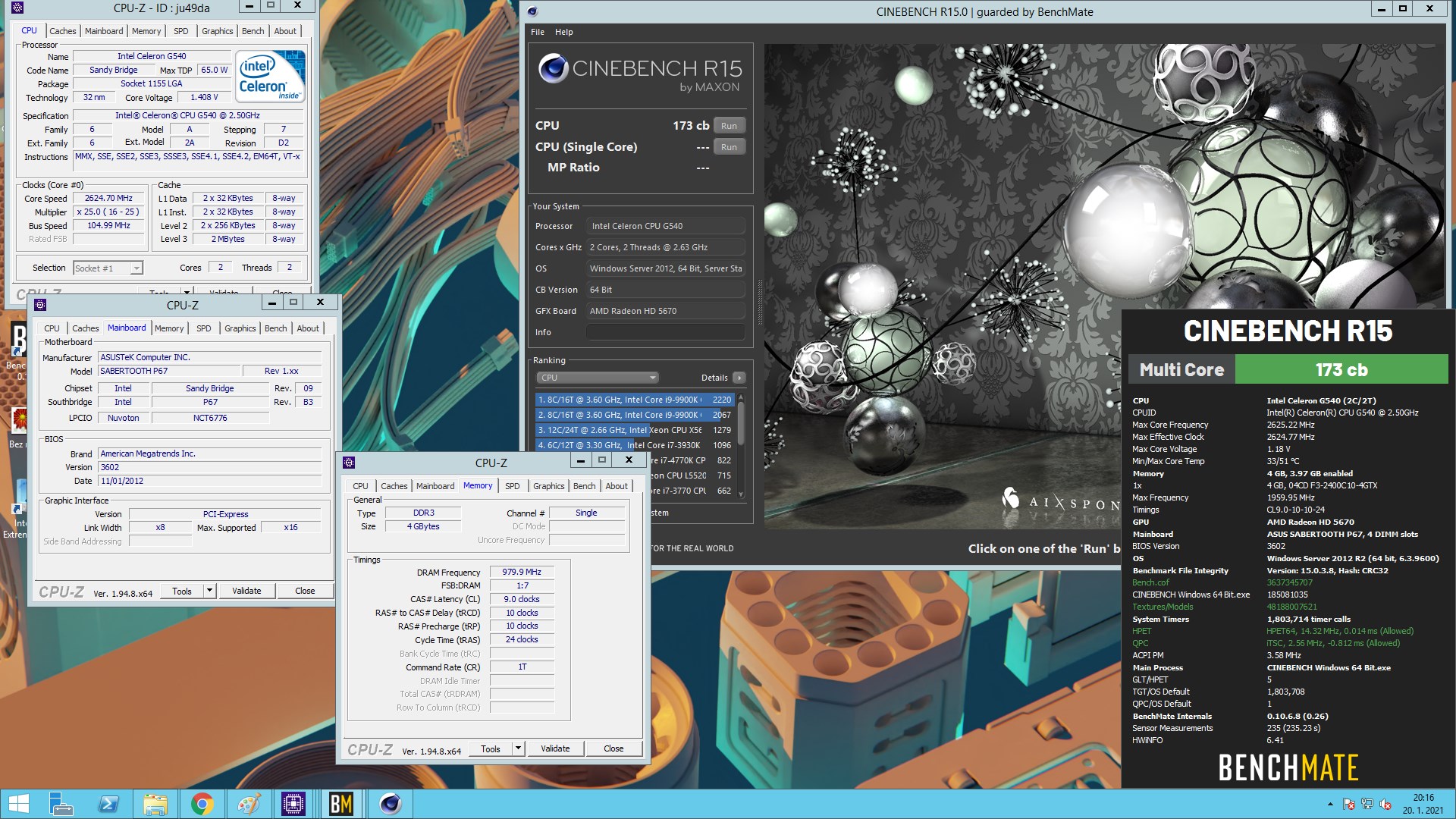Switch to SPD tab in top CPU-Z window
This screenshot has height=819, width=1456.
coord(180,31)
